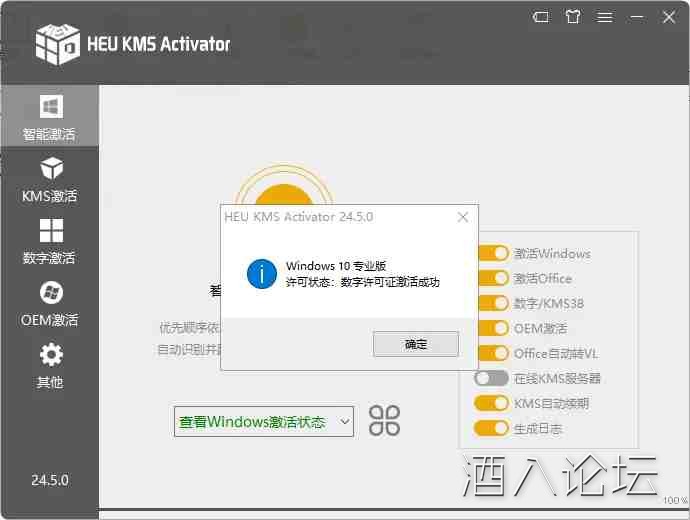
Task: Disable the KMS自动续期 switch
Action: (x=492, y=404)
